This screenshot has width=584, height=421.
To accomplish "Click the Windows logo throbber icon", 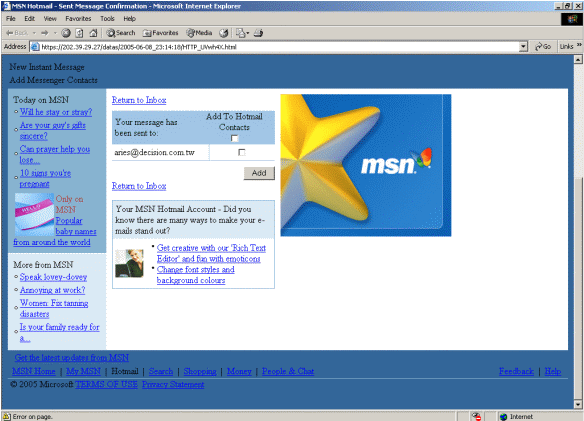I will click(x=572, y=19).
